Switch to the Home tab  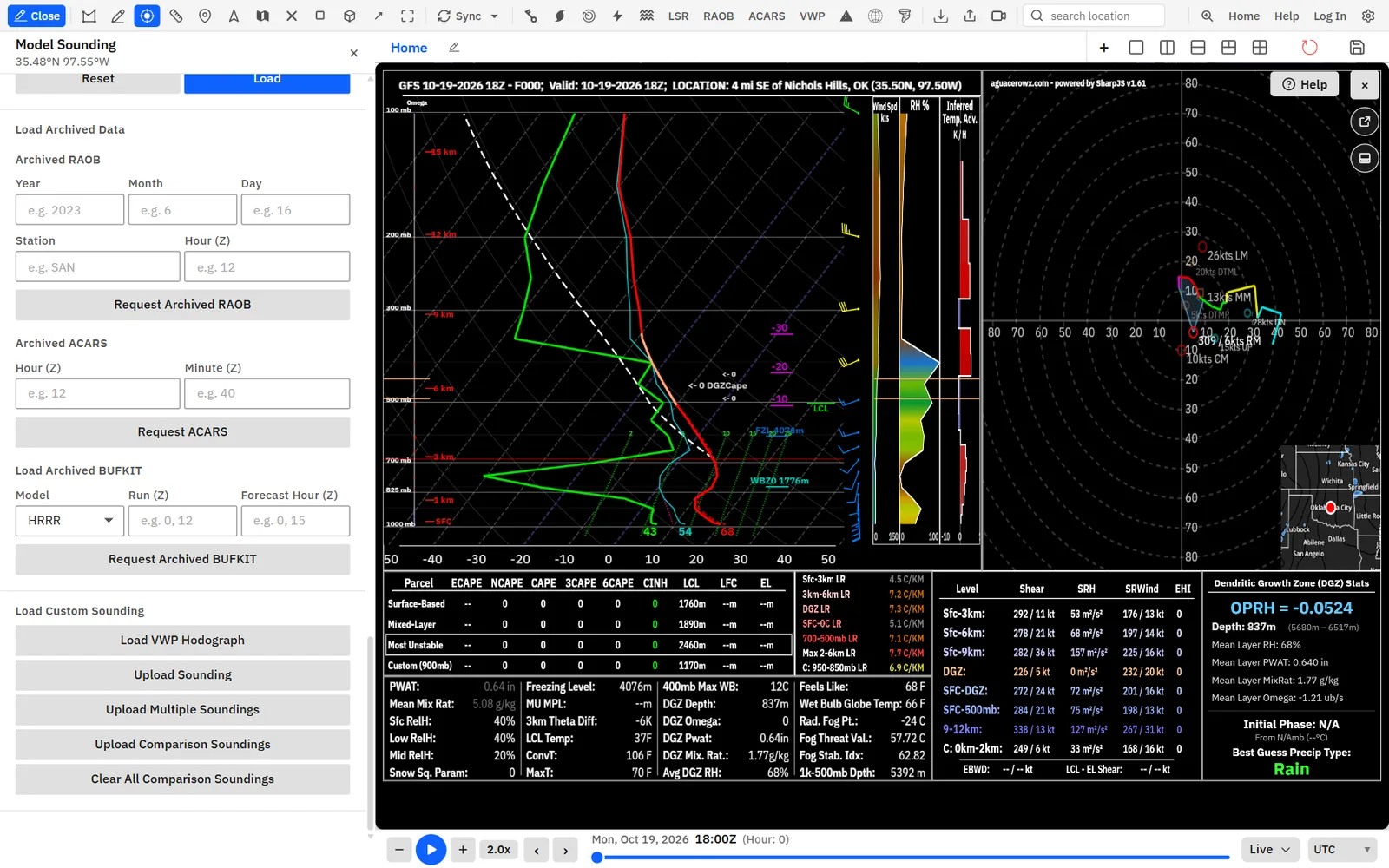coord(409,48)
